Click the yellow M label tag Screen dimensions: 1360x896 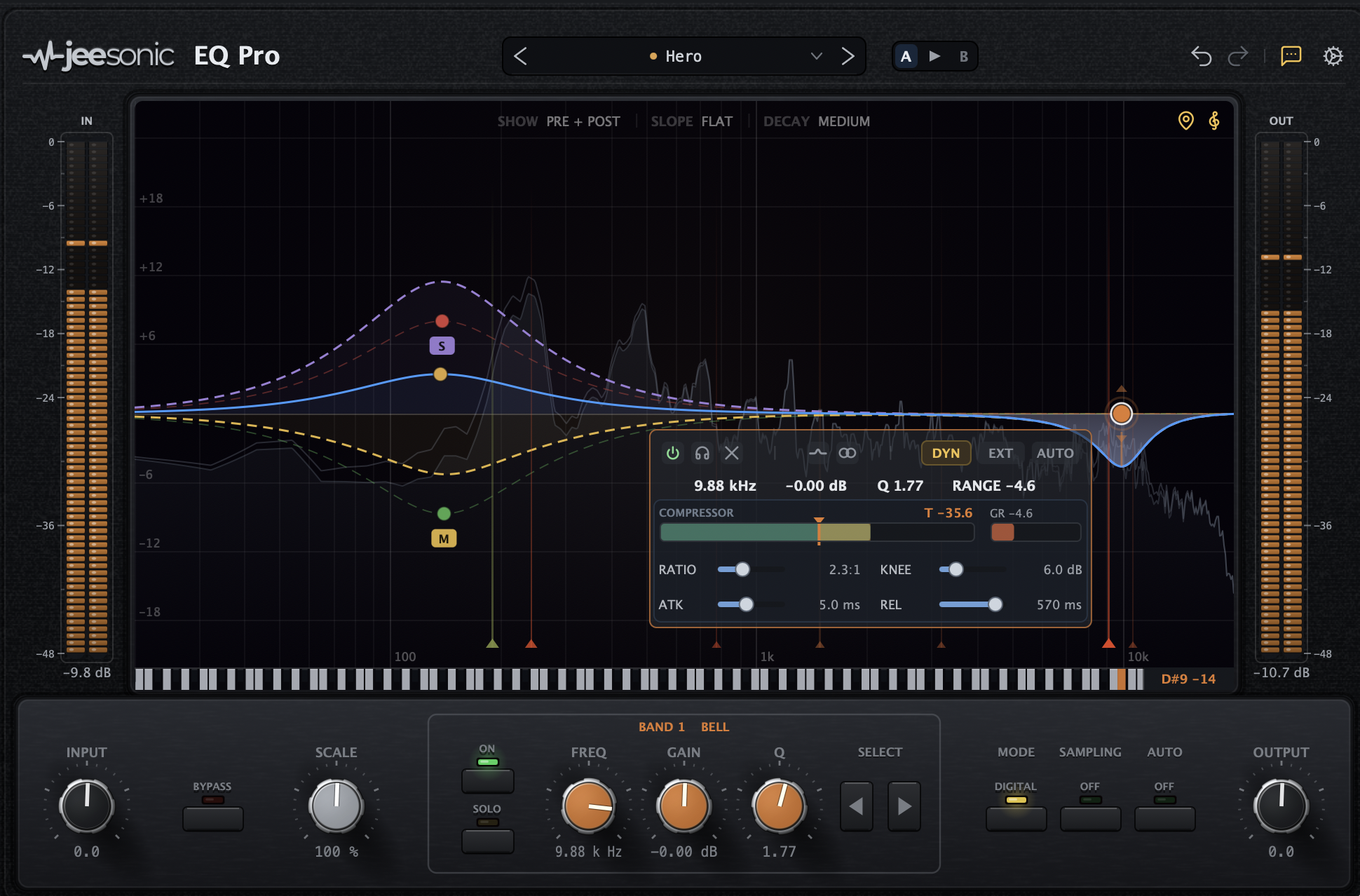tap(444, 538)
